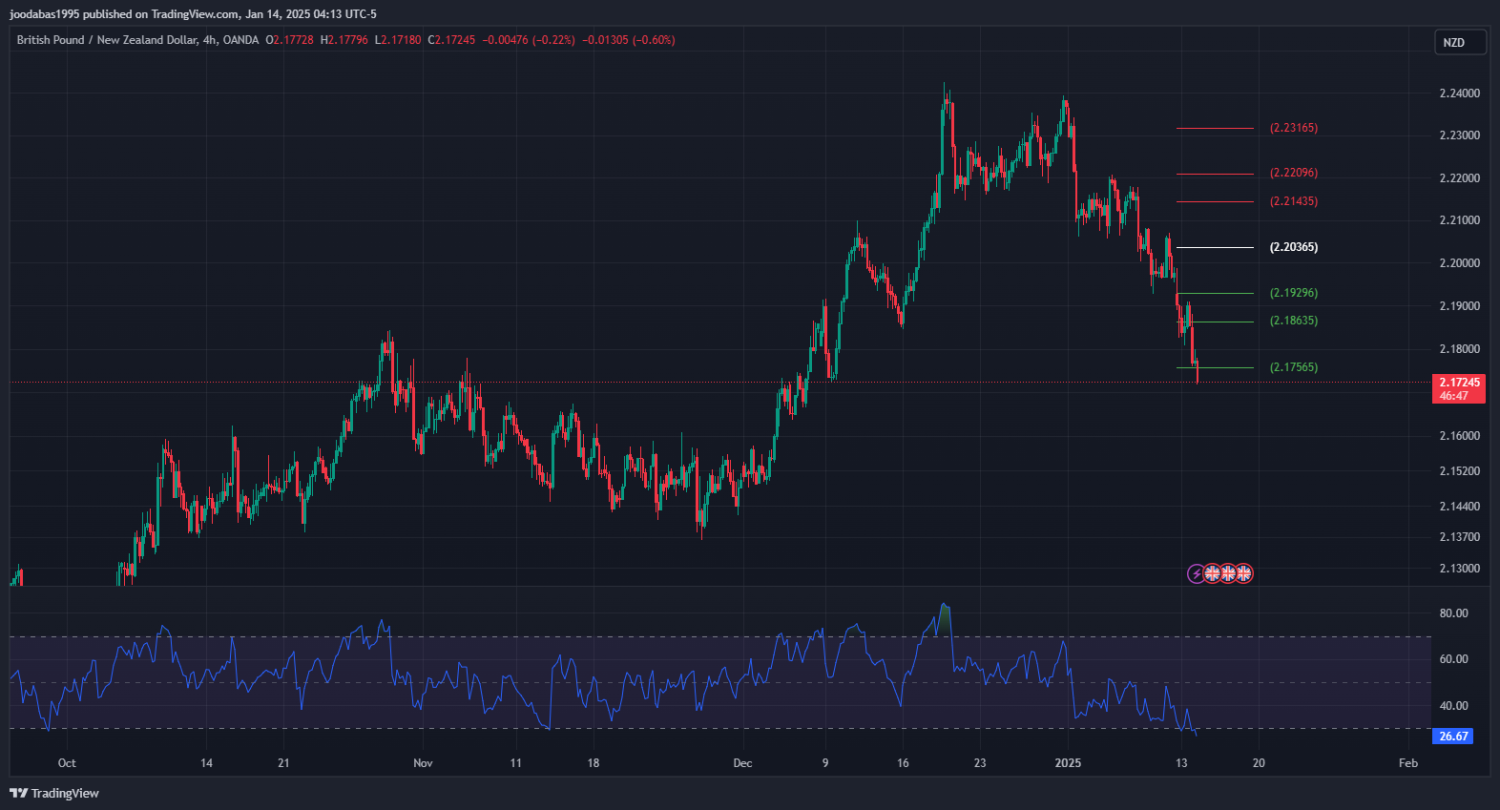1500x810 pixels.
Task: Click the red current price label 2.17245
Action: click(1461, 382)
